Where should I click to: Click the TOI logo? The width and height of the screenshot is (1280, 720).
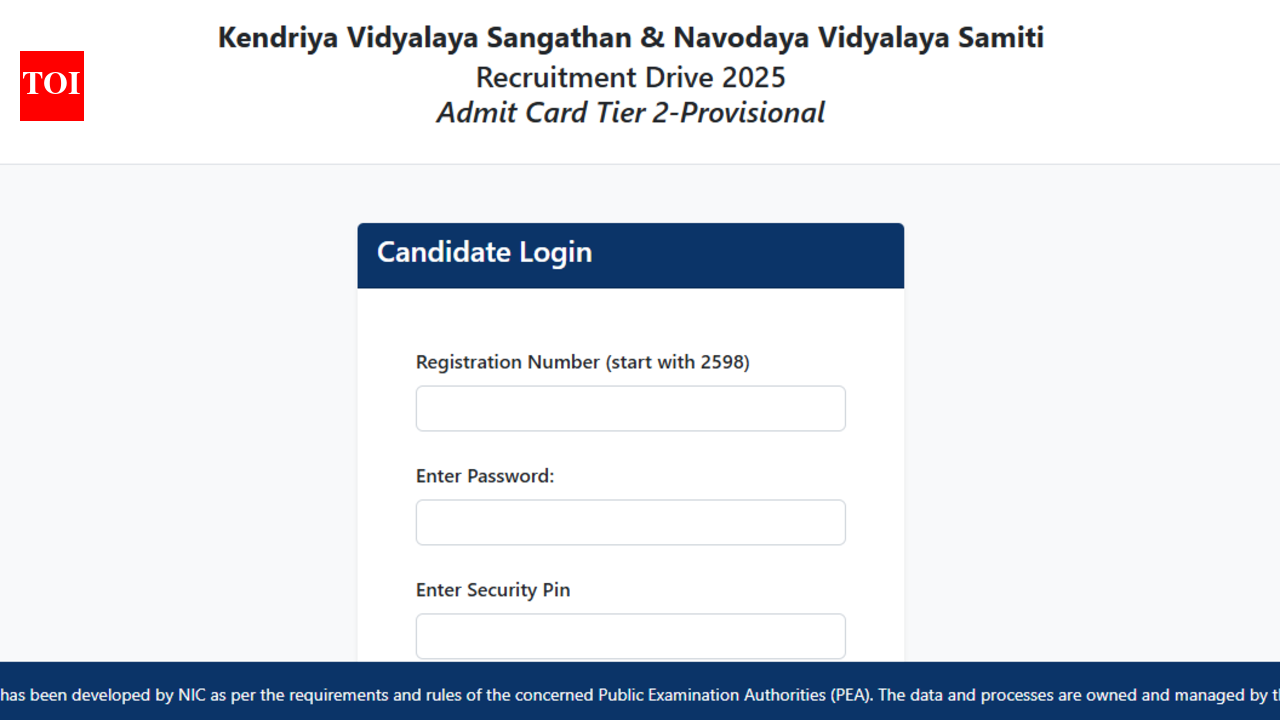coord(51,86)
